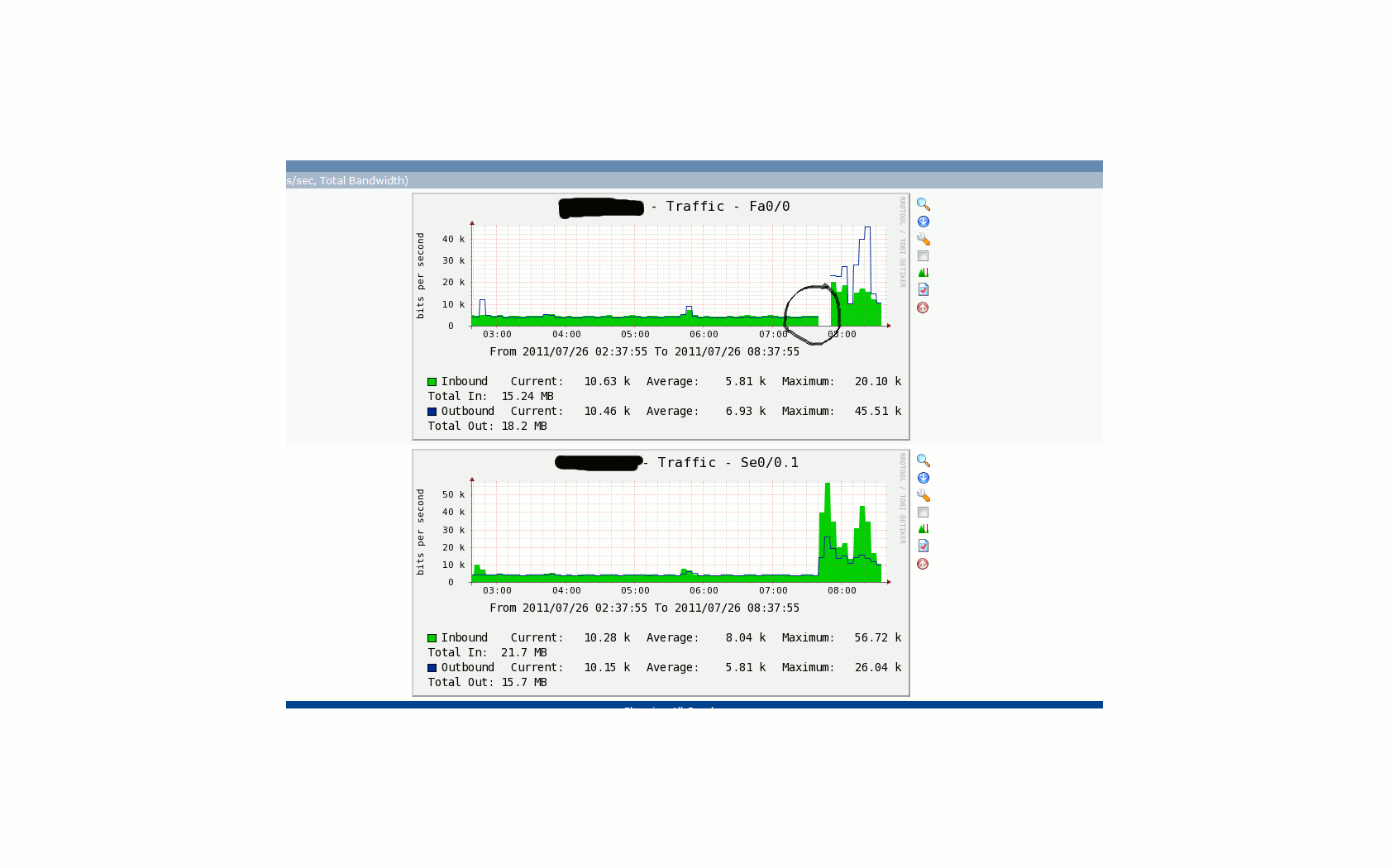This screenshot has height=868, width=1389.
Task: Download CSV export for Se0/0.1 graph
Action: pyautogui.click(x=924, y=478)
